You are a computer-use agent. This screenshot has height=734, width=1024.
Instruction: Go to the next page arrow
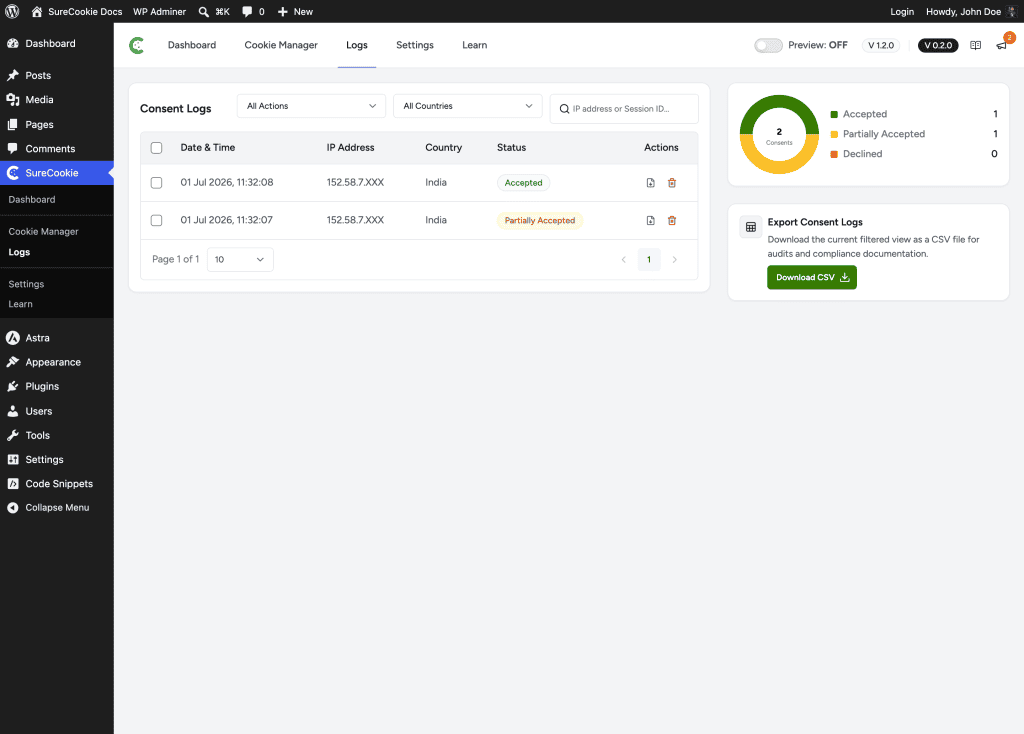[x=675, y=260]
